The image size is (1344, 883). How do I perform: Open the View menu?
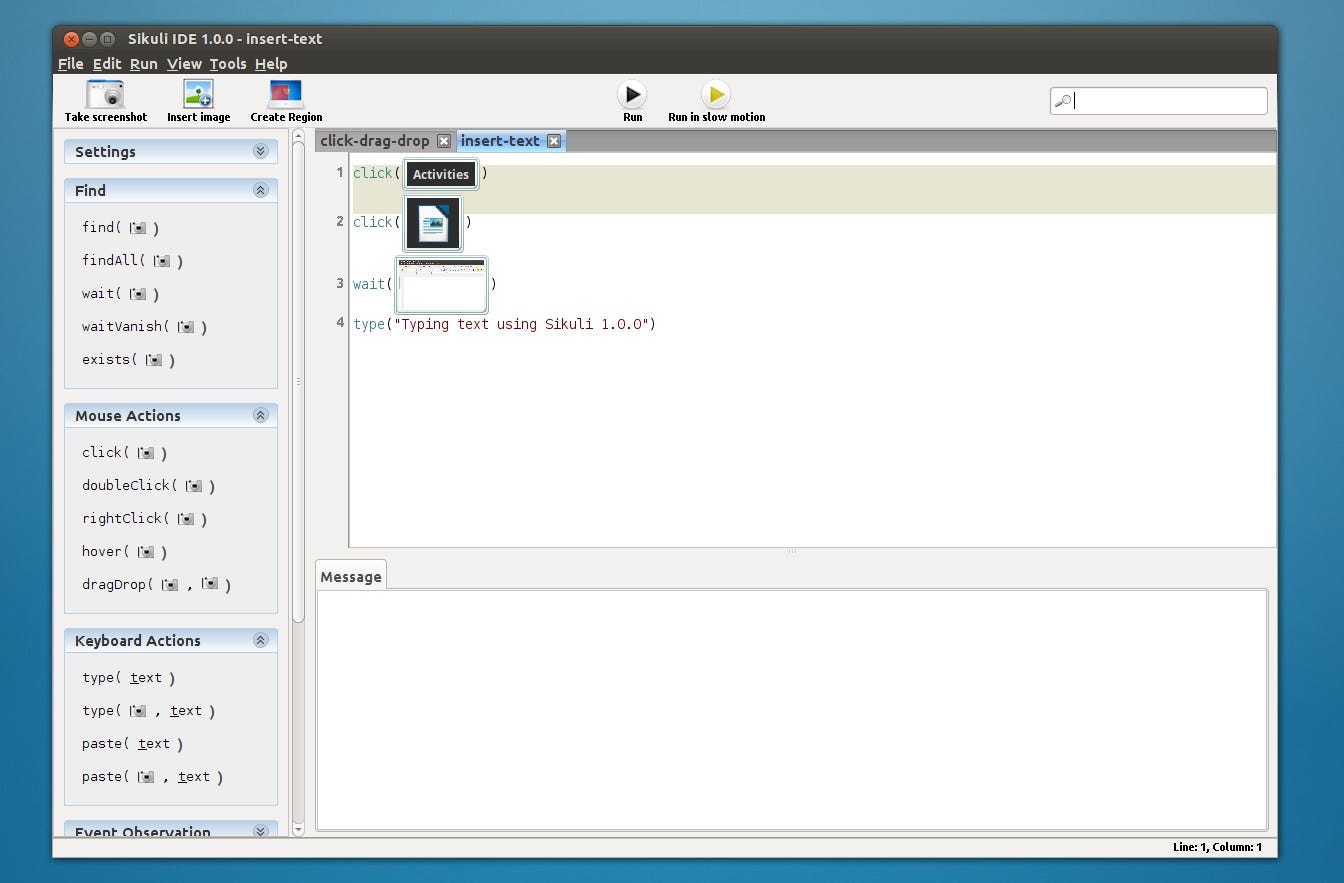coord(184,64)
